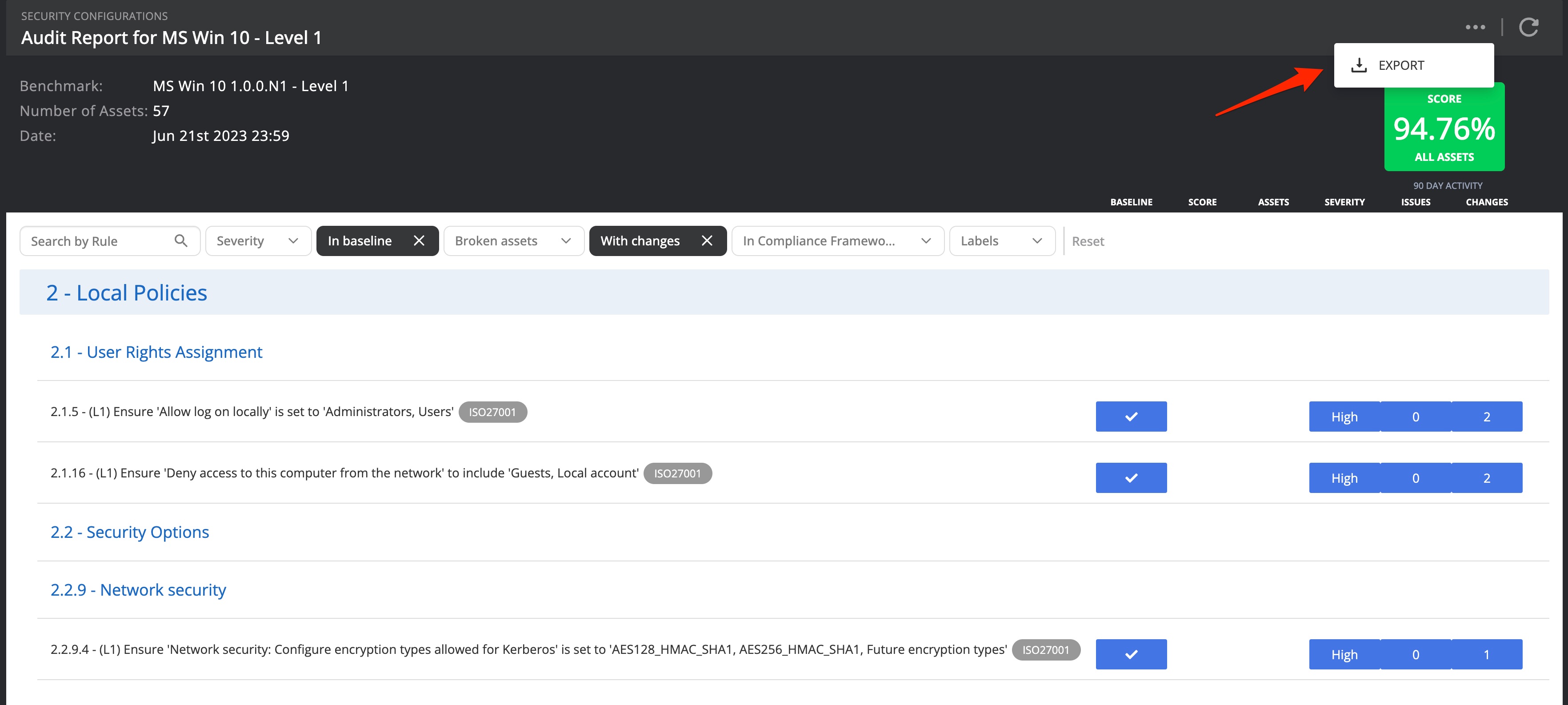Select the SEVERITY column header
This screenshot has height=705, width=1568.
pyautogui.click(x=1344, y=201)
